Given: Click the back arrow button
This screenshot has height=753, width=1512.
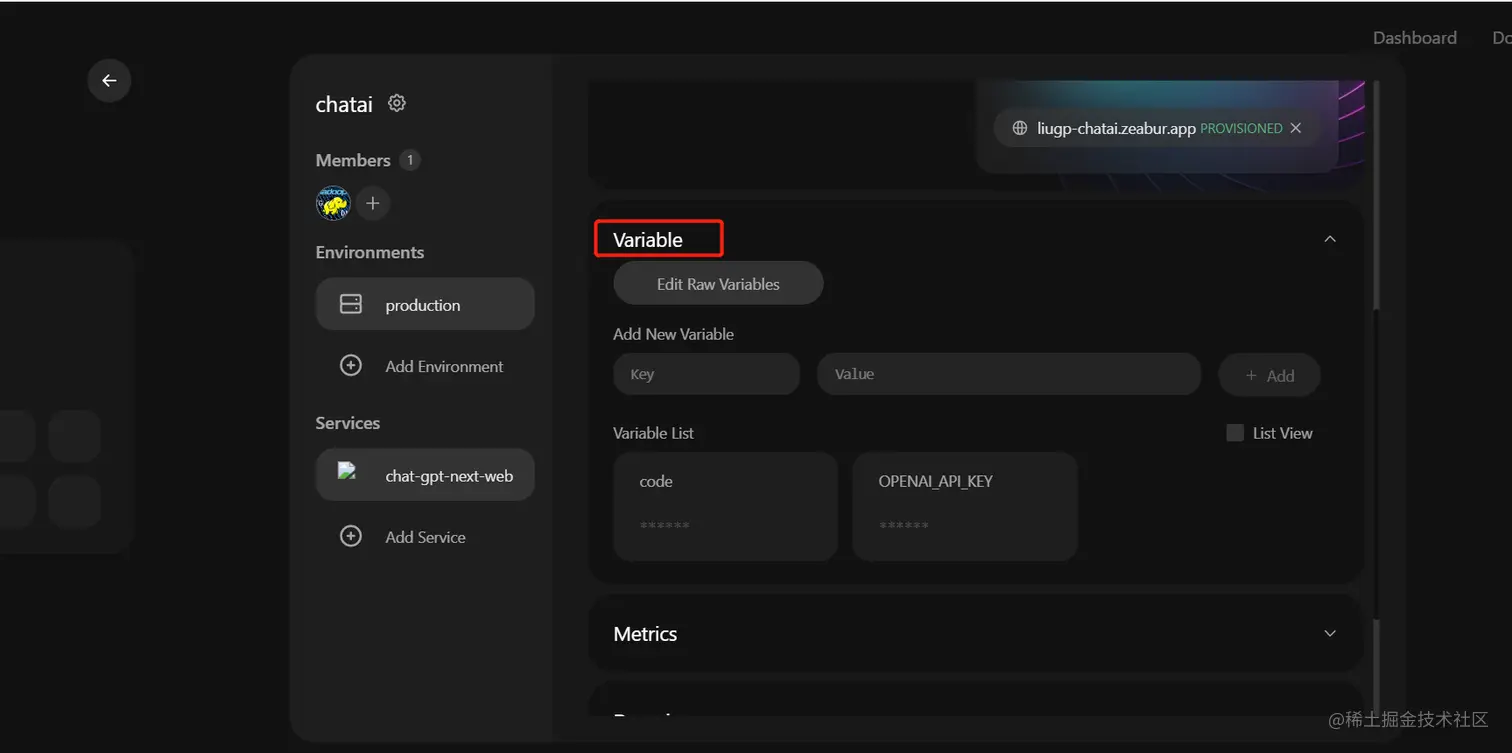Looking at the screenshot, I should pos(109,80).
